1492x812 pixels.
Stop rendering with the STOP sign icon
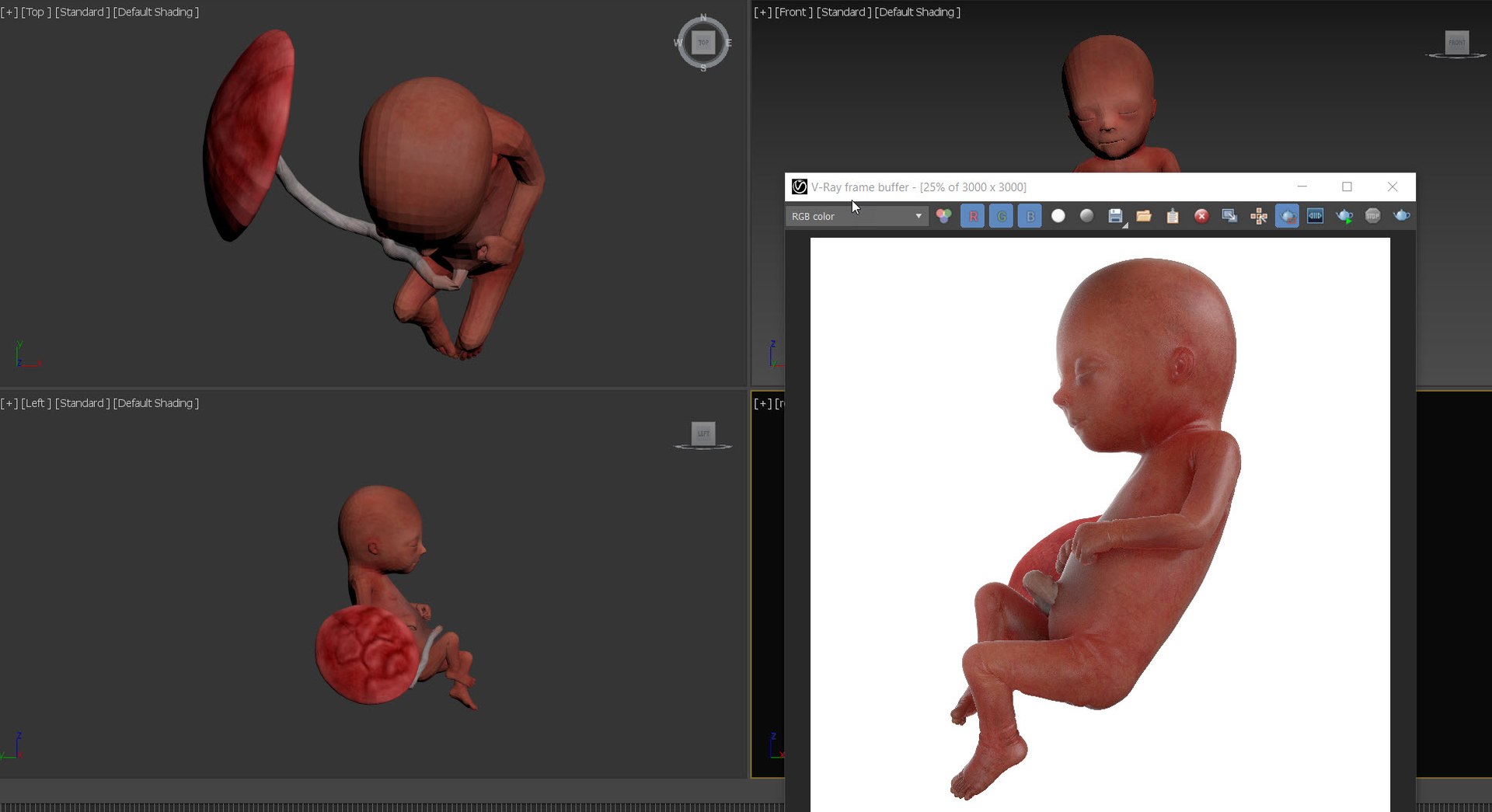point(1373,216)
